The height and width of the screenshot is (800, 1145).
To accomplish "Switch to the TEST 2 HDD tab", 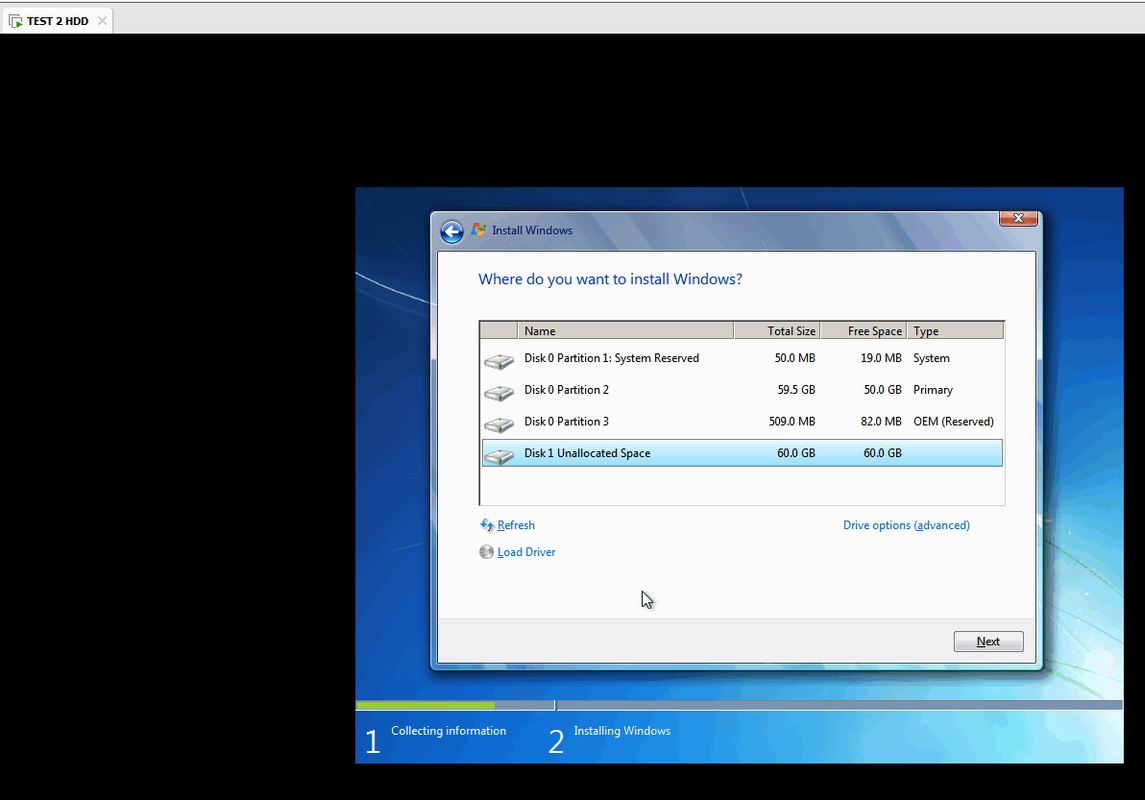I will coord(57,21).
